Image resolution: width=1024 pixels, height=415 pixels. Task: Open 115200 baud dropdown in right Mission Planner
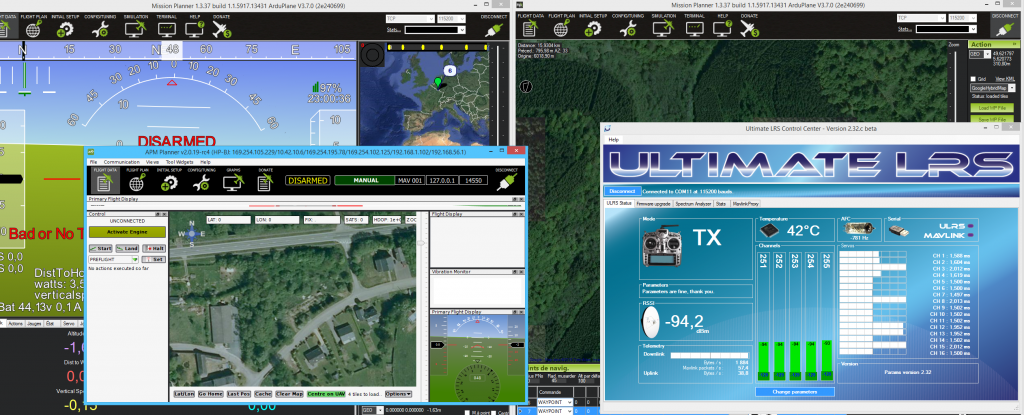(x=965, y=18)
